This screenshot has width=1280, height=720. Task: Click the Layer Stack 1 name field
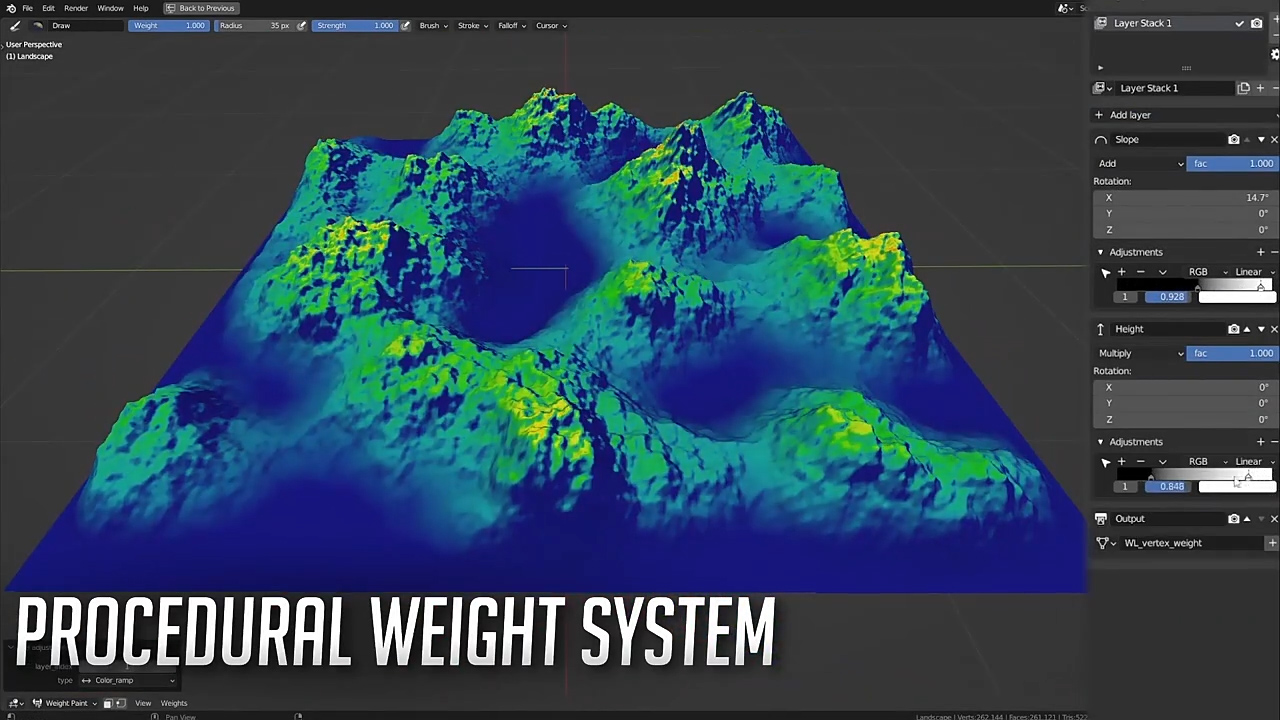(x=1174, y=88)
